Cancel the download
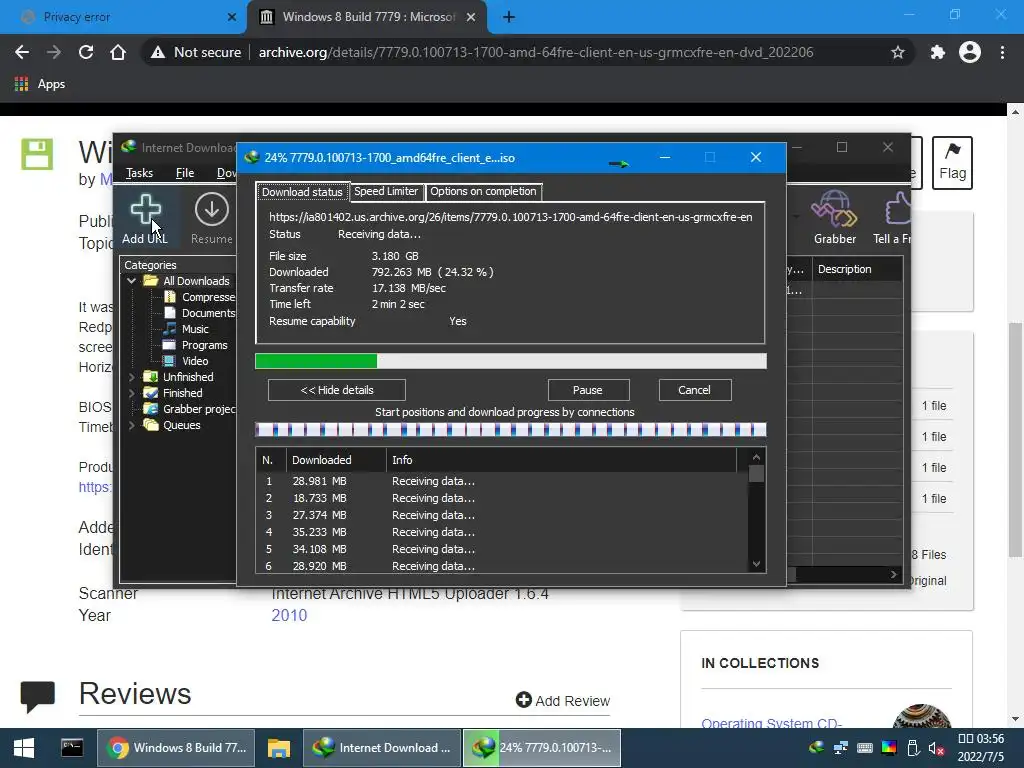 point(694,390)
